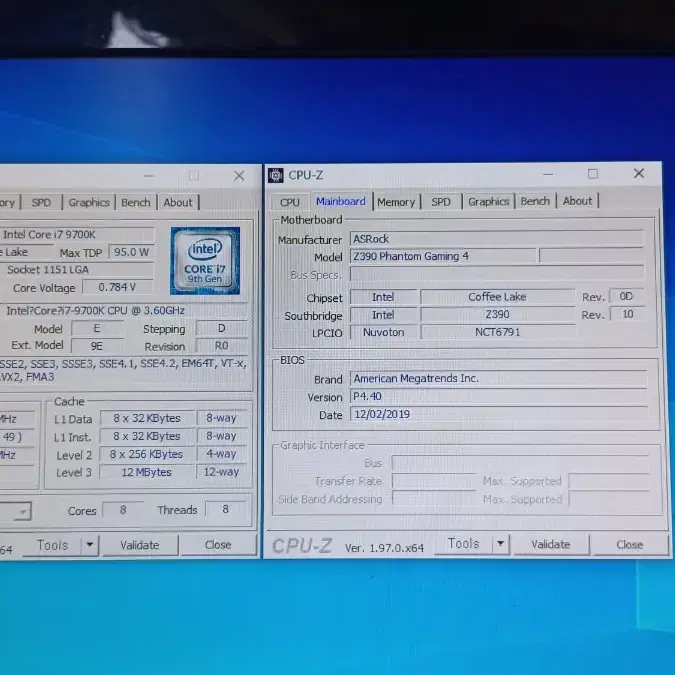Viewport: 675px width, 675px height.
Task: Open the CPU tab in Mainboard window
Action: (289, 202)
